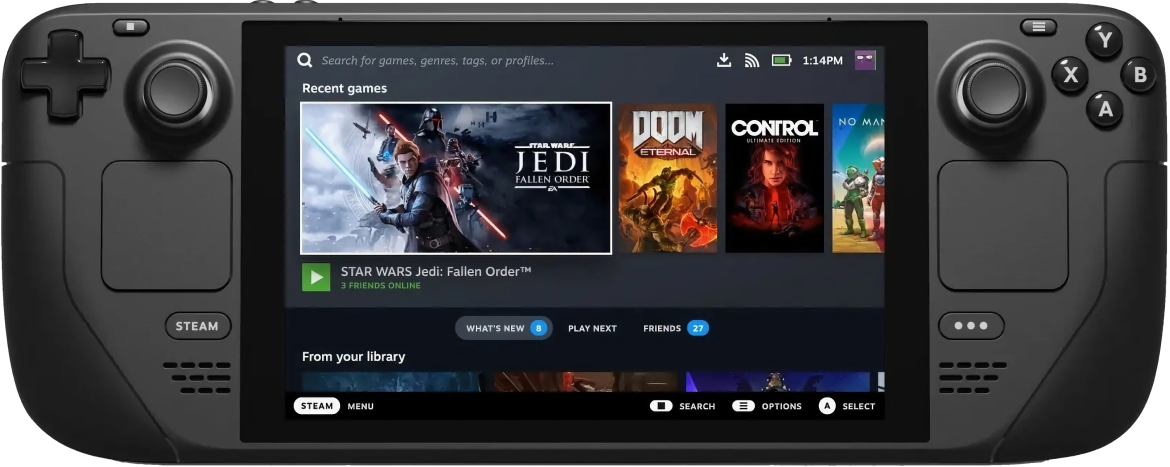Click the right trackpad
Screen dimensions: 1170x467
[x=1003, y=225]
